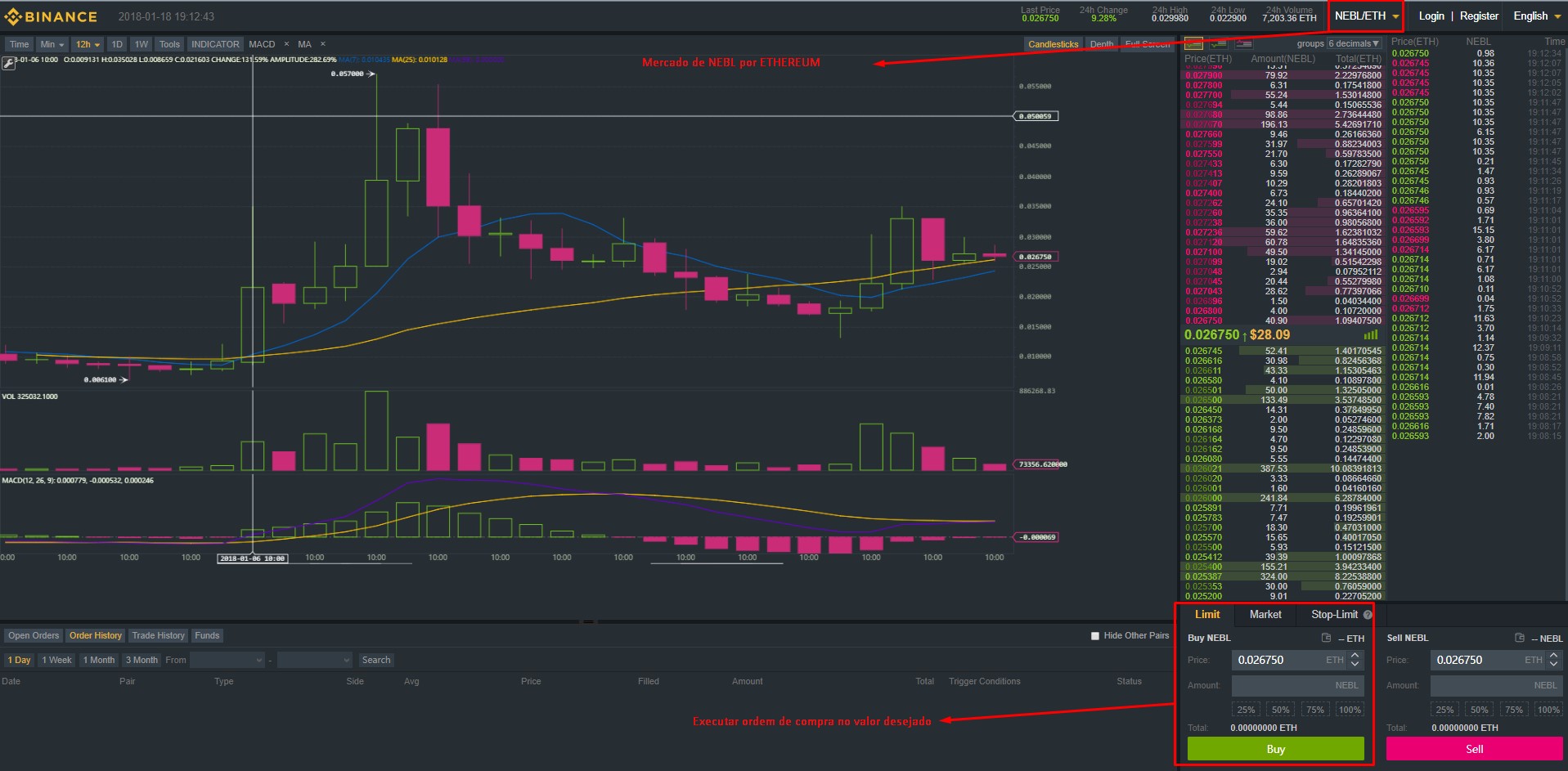Image resolution: width=1568 pixels, height=771 pixels.
Task: Expand the Min interval dropdown
Action: point(52,44)
